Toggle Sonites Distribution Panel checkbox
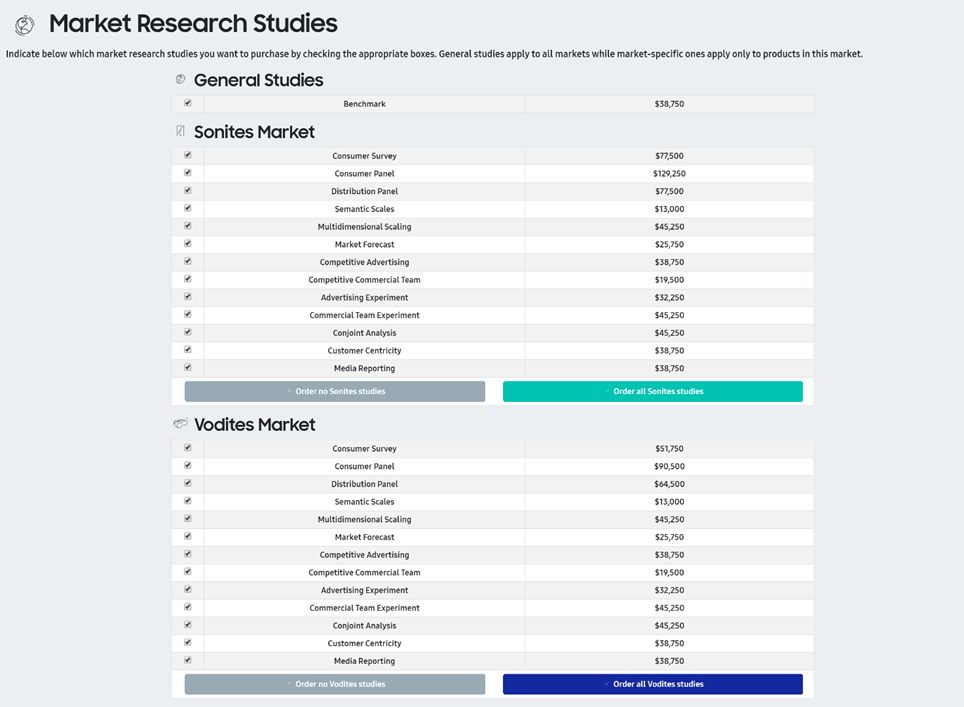964x707 pixels. [x=188, y=191]
